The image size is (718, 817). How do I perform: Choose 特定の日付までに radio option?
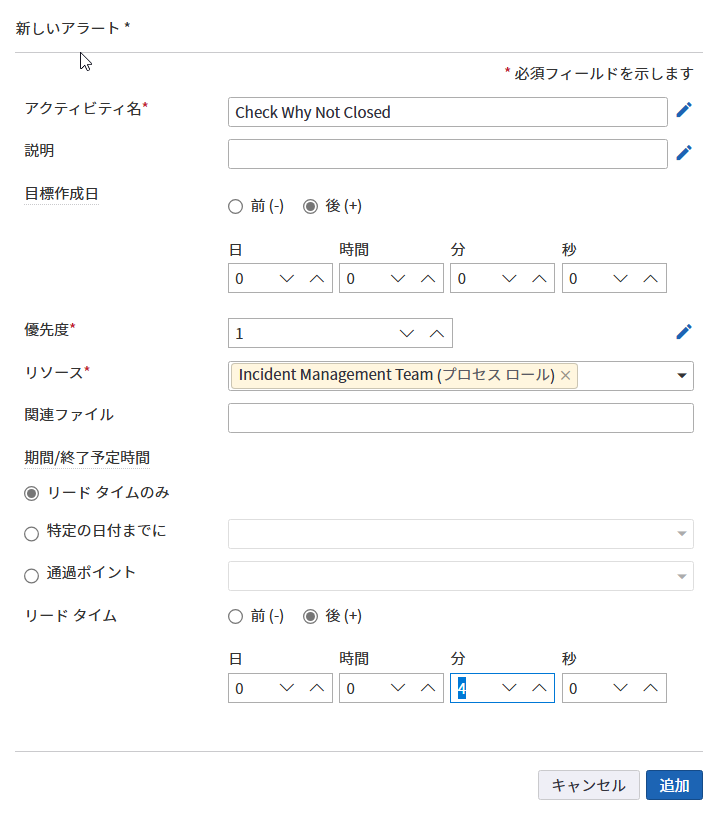pos(32,534)
